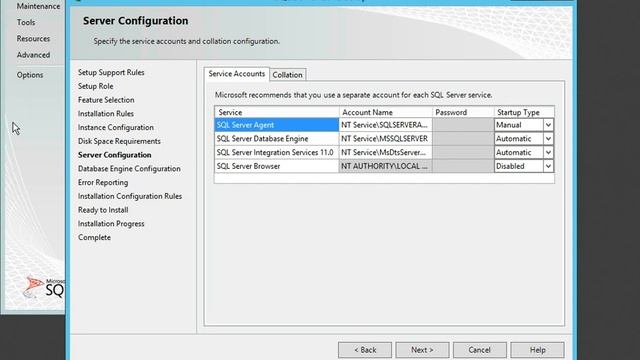Open Advanced in the Installation Center window
The image size is (640, 360).
pos(33,55)
